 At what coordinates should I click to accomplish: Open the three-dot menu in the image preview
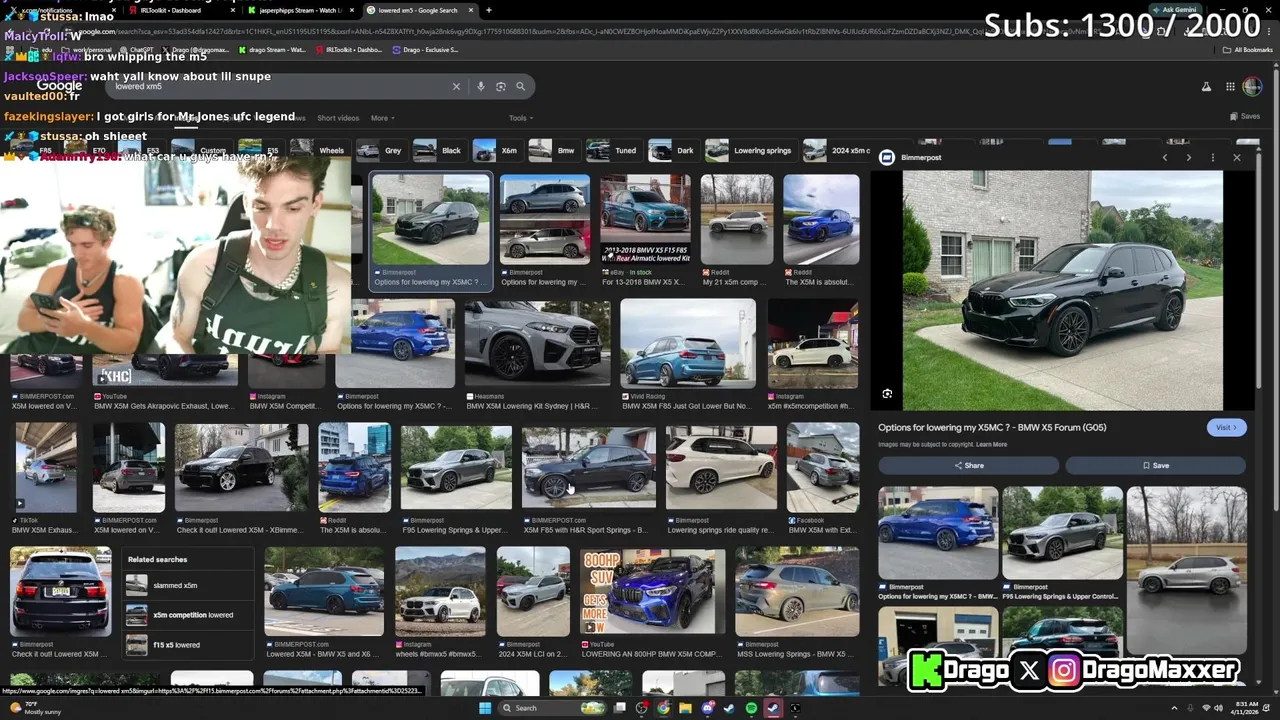[x=1212, y=157]
